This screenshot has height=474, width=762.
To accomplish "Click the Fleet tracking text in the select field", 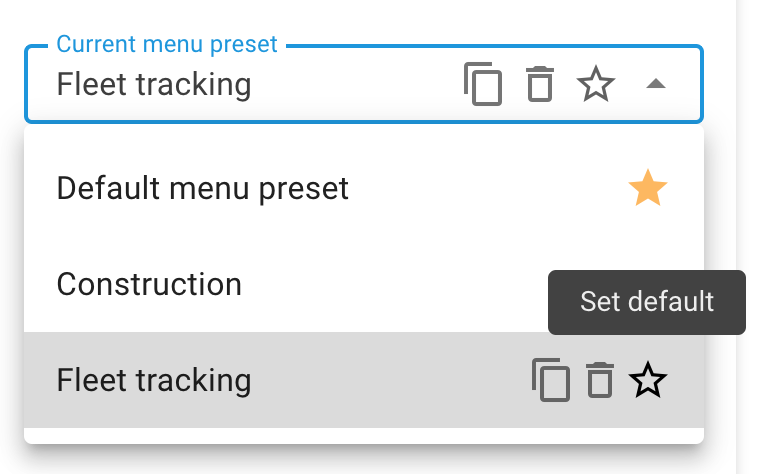I will pyautogui.click(x=154, y=84).
